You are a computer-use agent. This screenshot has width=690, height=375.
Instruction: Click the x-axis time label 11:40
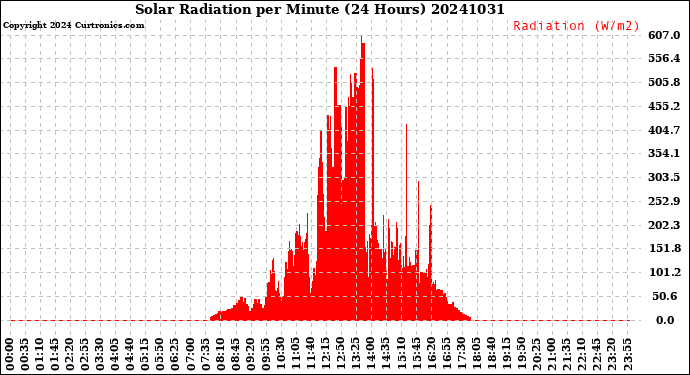point(311,355)
